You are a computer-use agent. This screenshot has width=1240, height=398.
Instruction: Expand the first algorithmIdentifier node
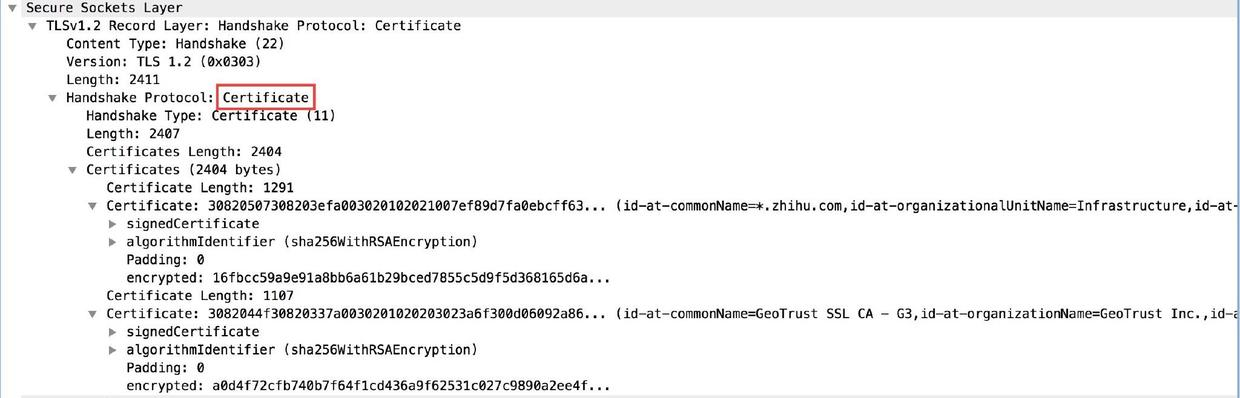pyautogui.click(x=112, y=242)
